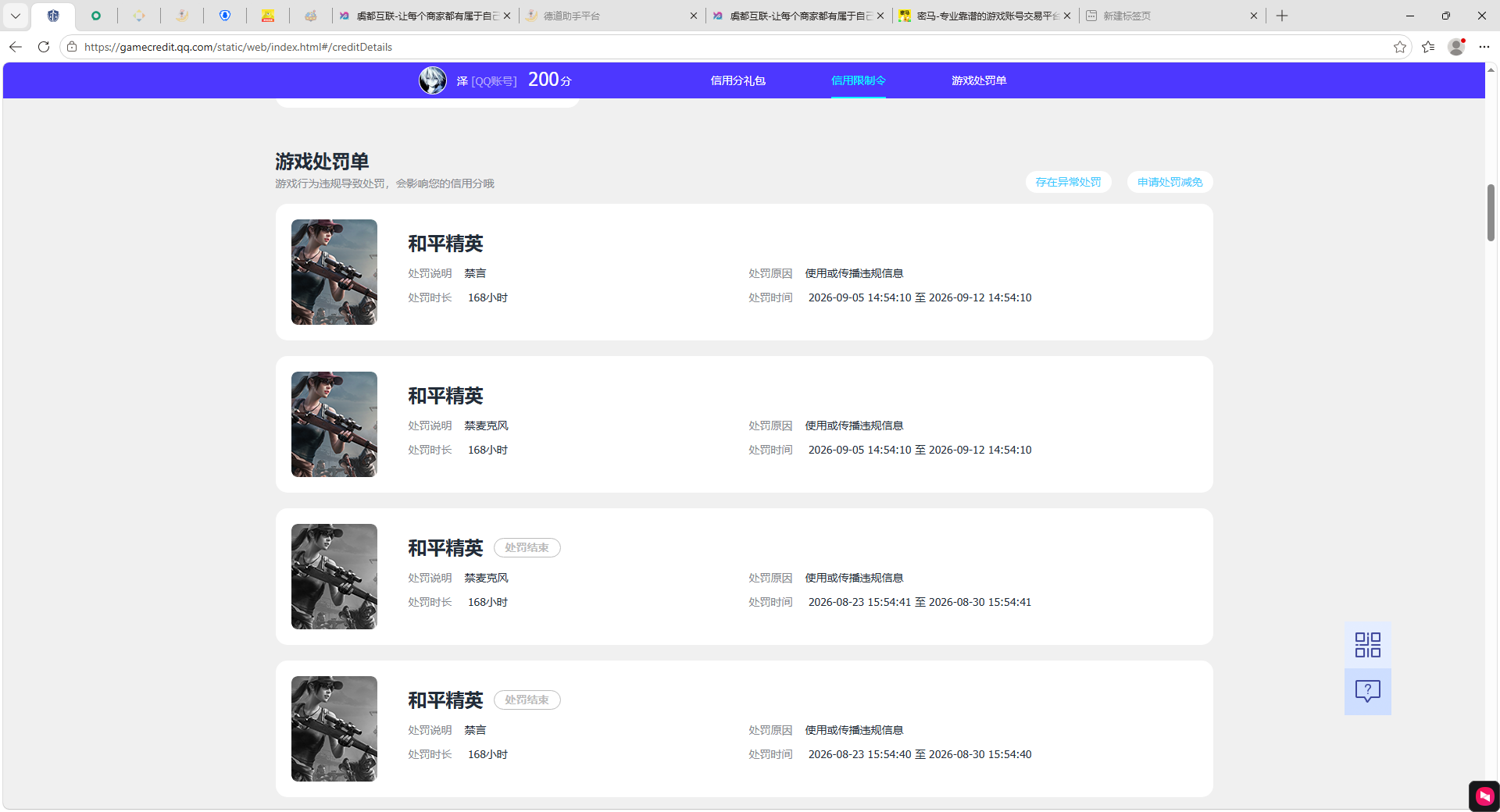Image resolution: width=1500 pixels, height=812 pixels.
Task: Open browser settings and more menu
Action: (1484, 47)
